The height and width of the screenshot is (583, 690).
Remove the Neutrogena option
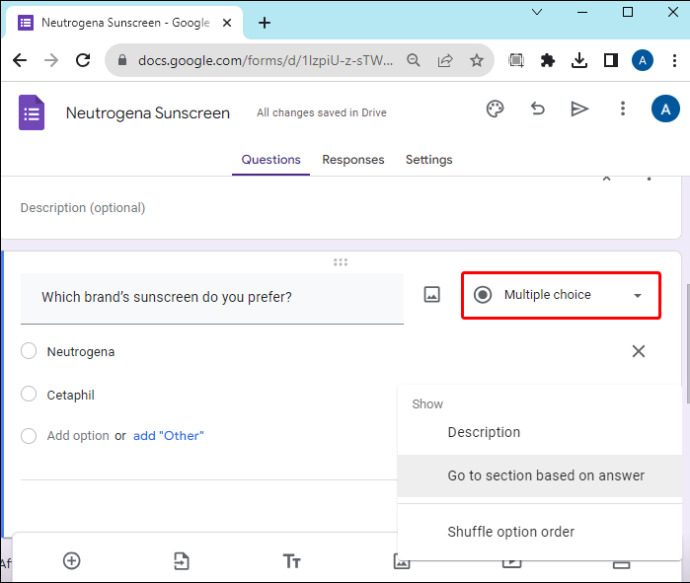[639, 351]
